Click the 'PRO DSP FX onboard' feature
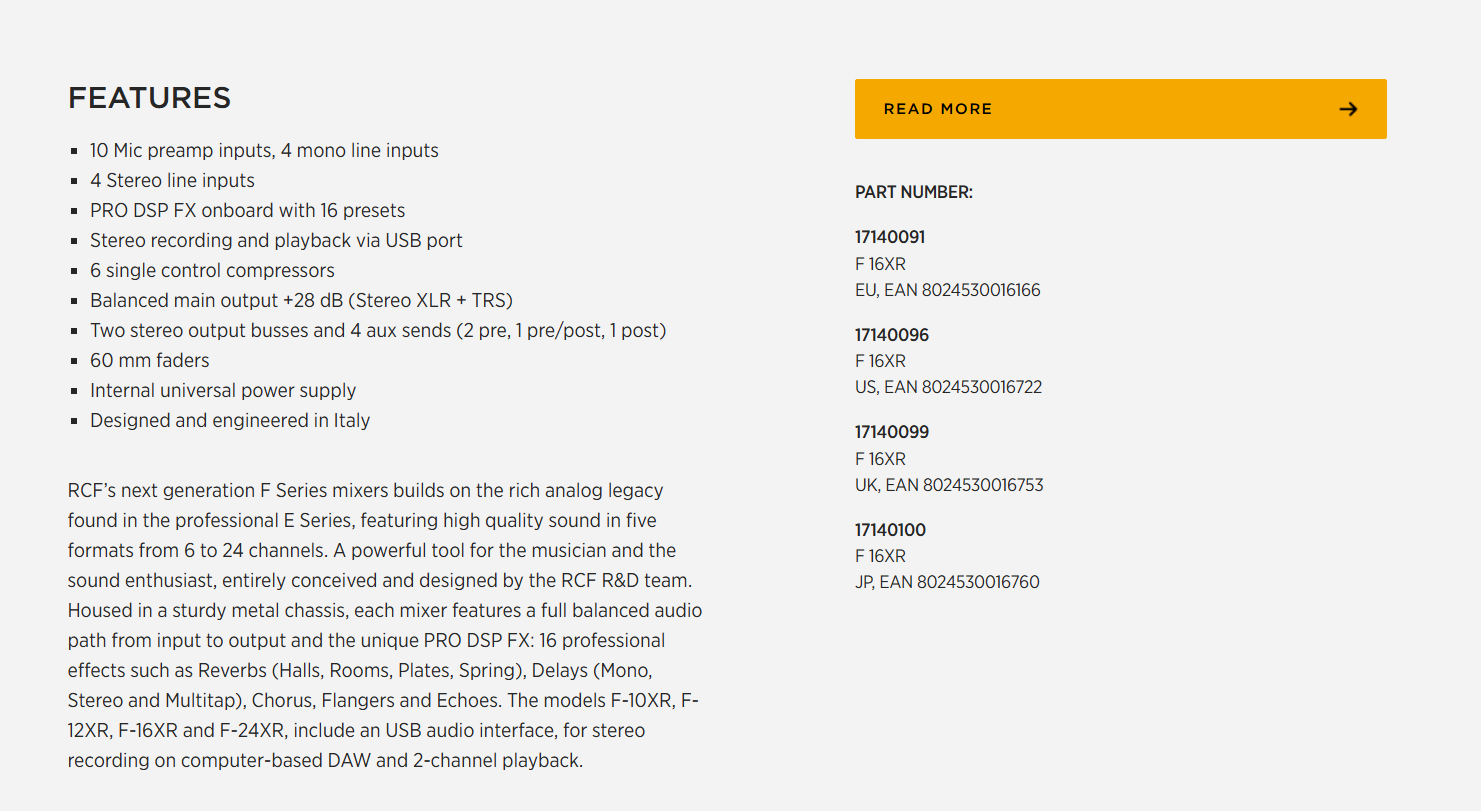The width and height of the screenshot is (1481, 811). pyautogui.click(x=247, y=211)
